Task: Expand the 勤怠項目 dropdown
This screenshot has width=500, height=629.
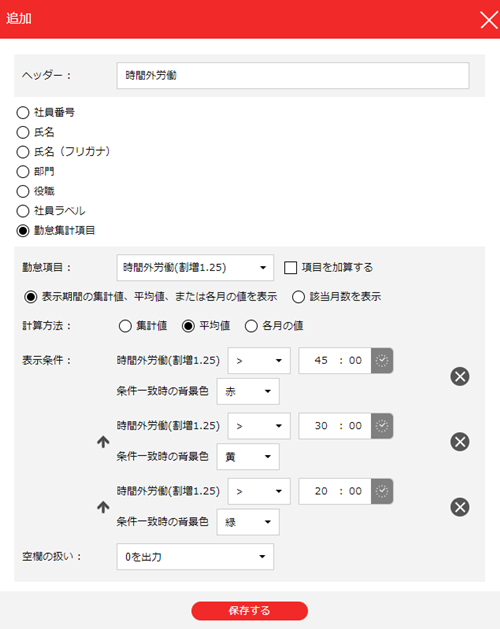Action: (195, 268)
